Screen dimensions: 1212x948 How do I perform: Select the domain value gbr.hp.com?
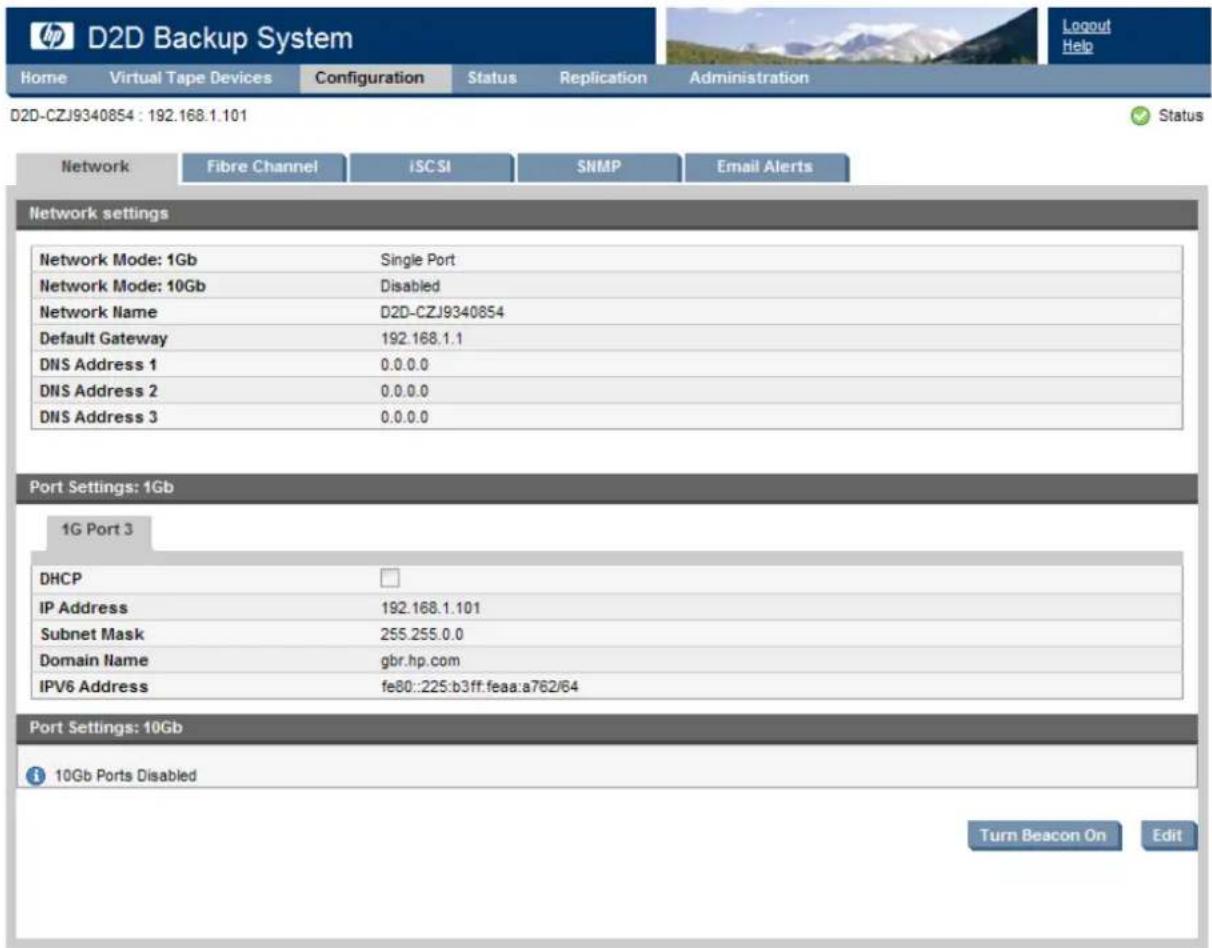(418, 660)
